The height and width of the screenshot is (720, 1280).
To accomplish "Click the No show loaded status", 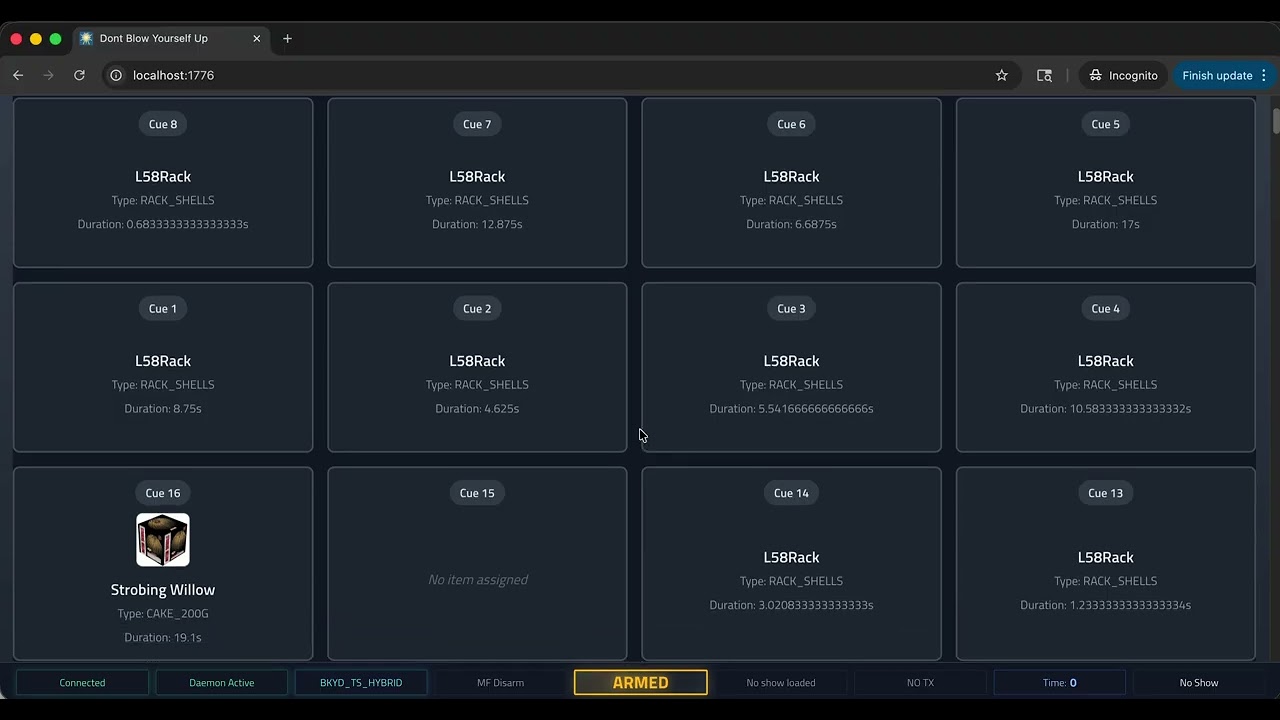I will 781,683.
